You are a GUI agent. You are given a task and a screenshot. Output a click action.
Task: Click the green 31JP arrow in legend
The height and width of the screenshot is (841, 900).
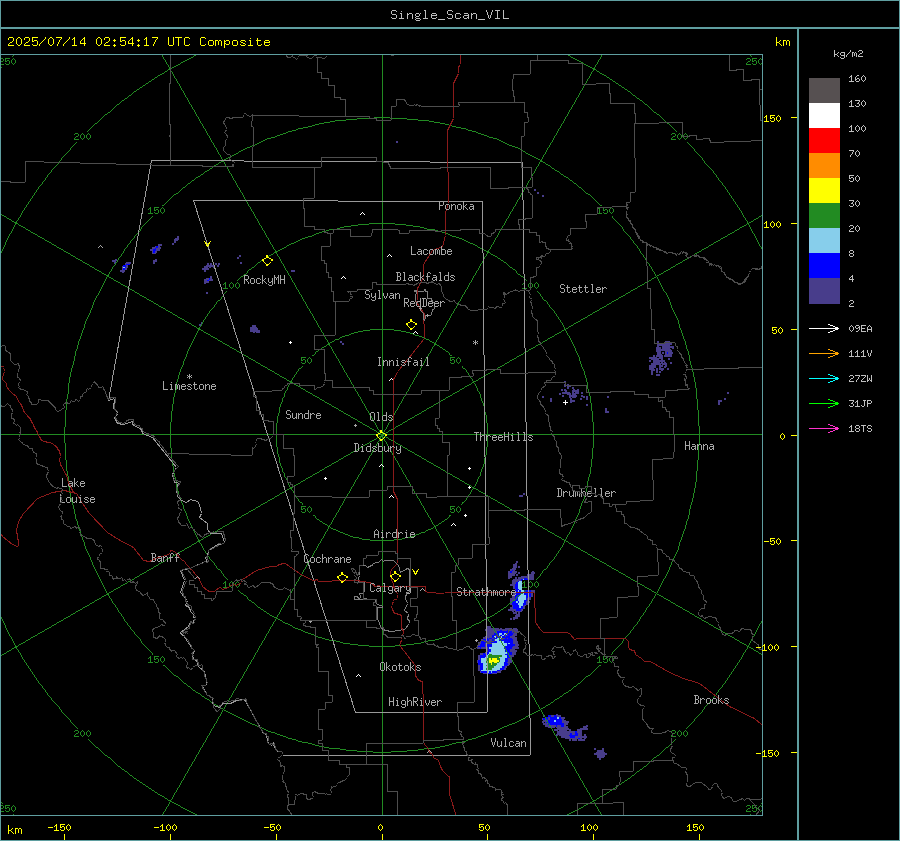[824, 404]
